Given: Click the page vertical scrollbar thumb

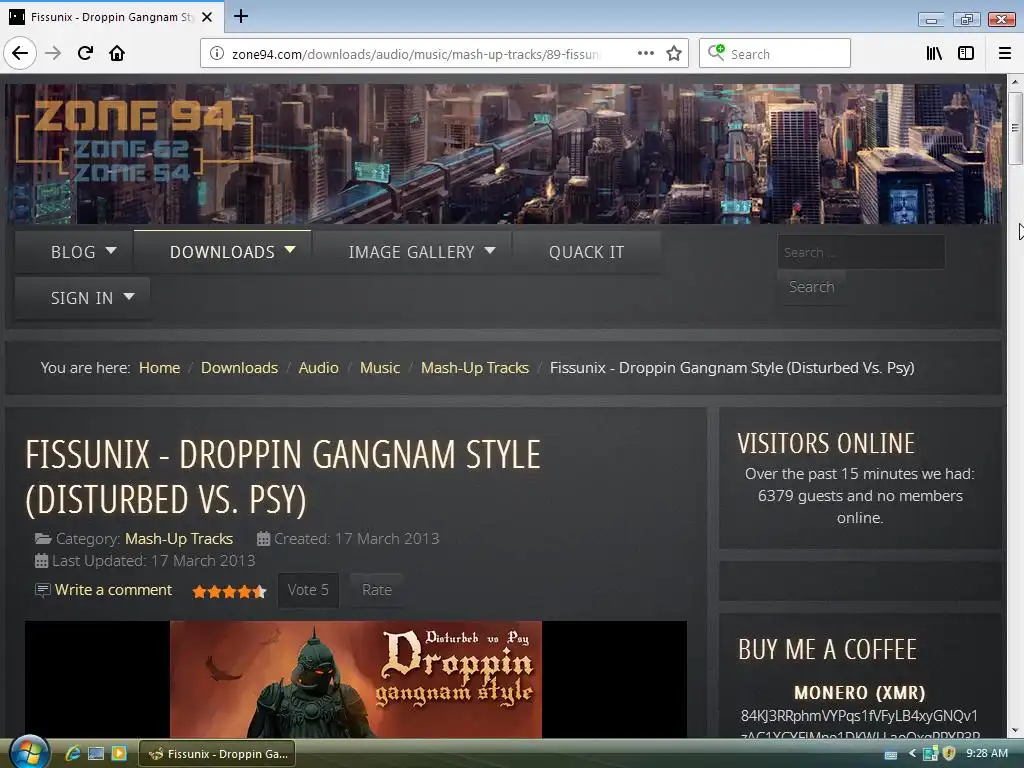Looking at the screenshot, I should [x=1015, y=128].
